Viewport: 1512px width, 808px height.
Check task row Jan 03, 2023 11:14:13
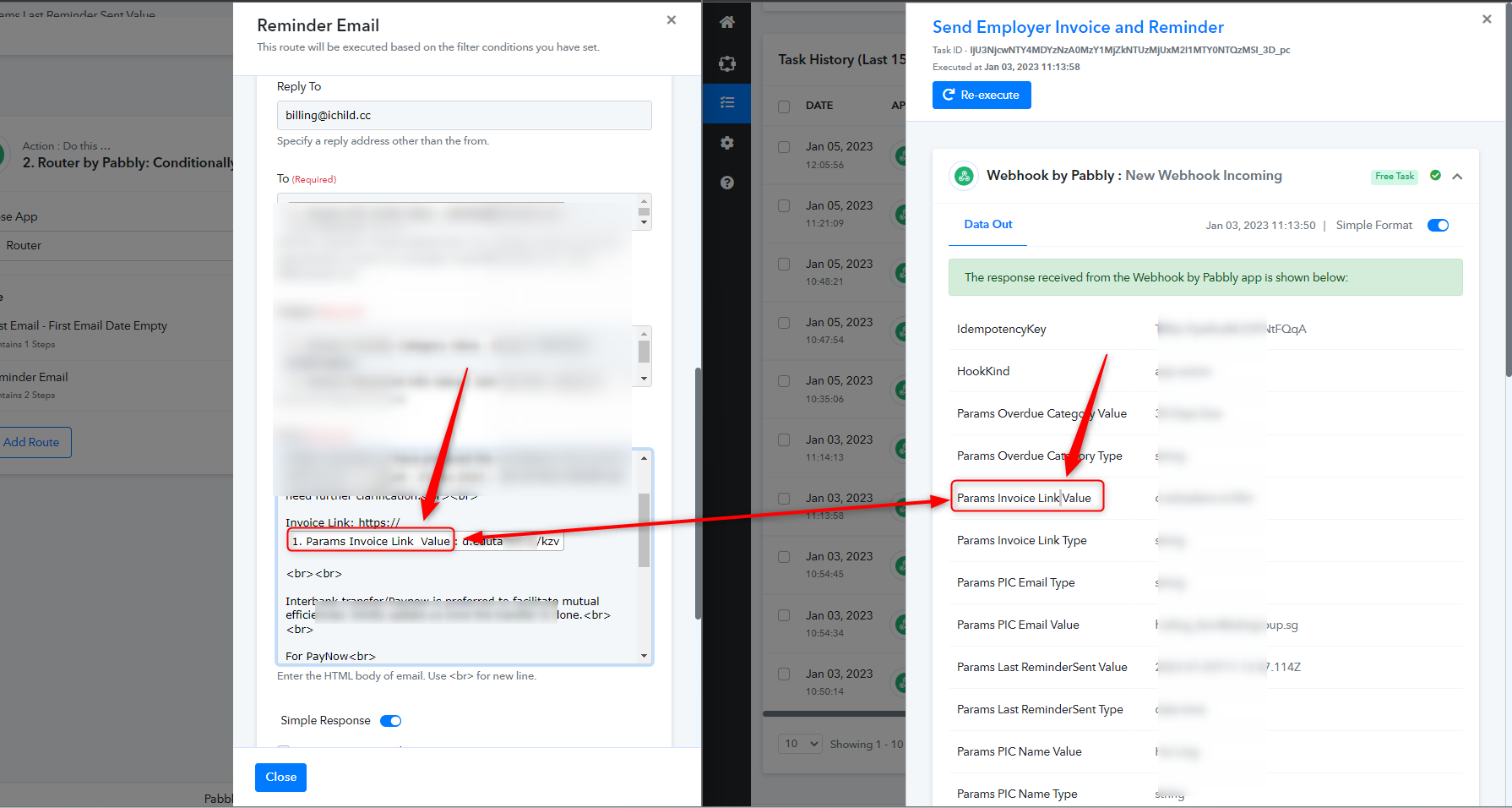click(784, 439)
